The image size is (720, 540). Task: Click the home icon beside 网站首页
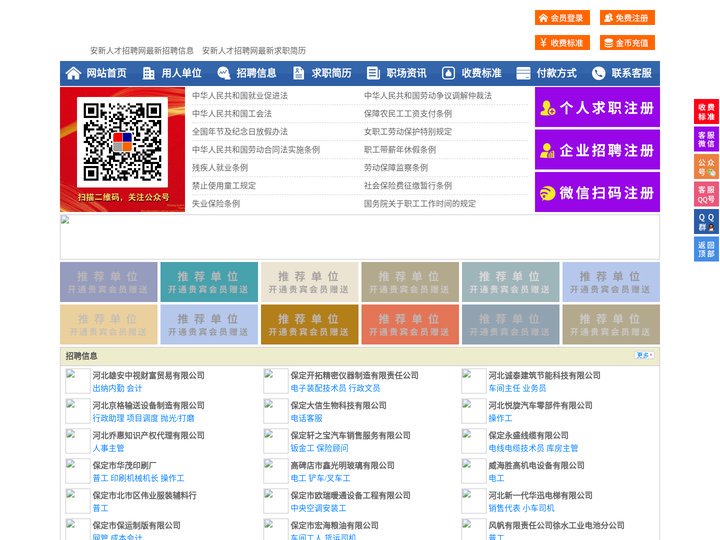coord(73,73)
